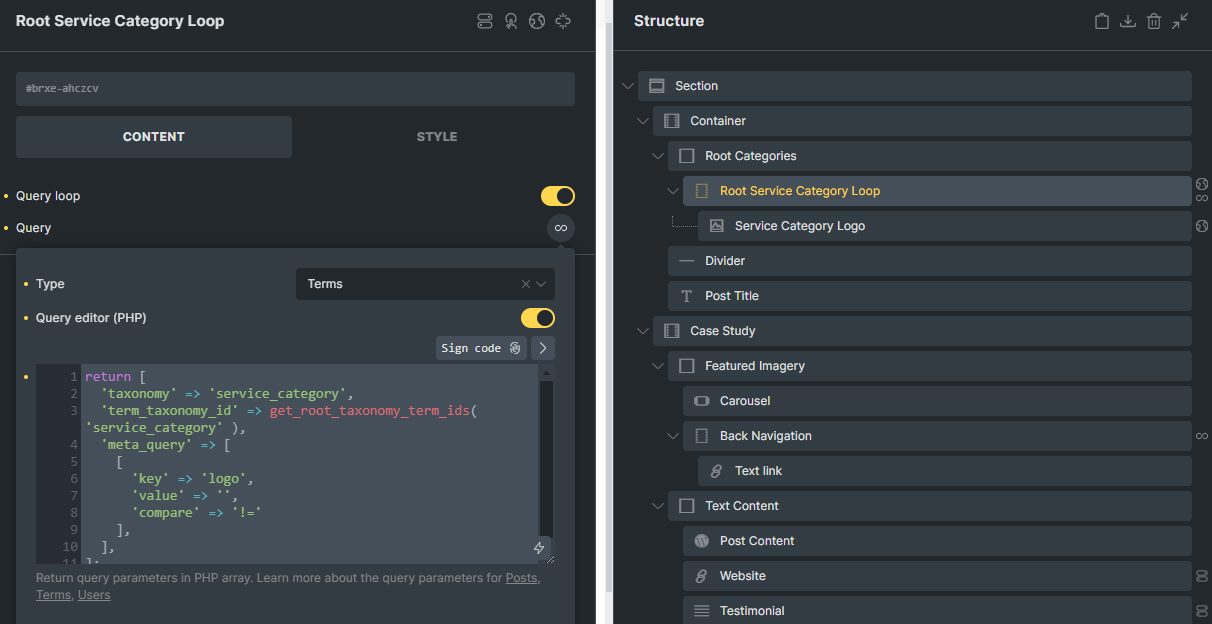Click the Section element icon in Structure
The height and width of the screenshot is (624, 1212).
click(656, 86)
